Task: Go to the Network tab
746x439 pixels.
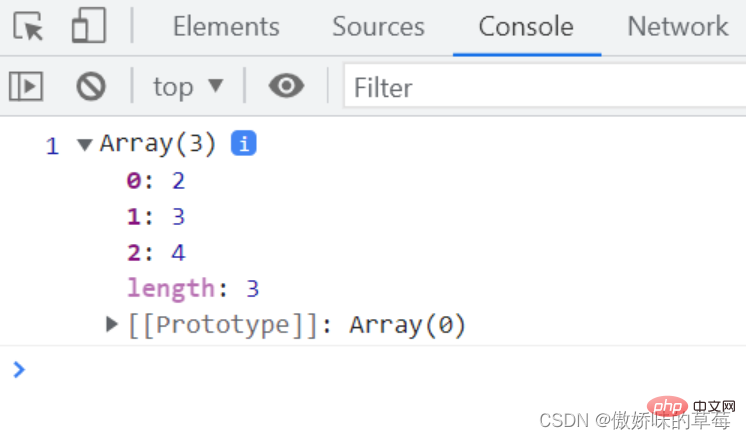Action: click(x=677, y=27)
